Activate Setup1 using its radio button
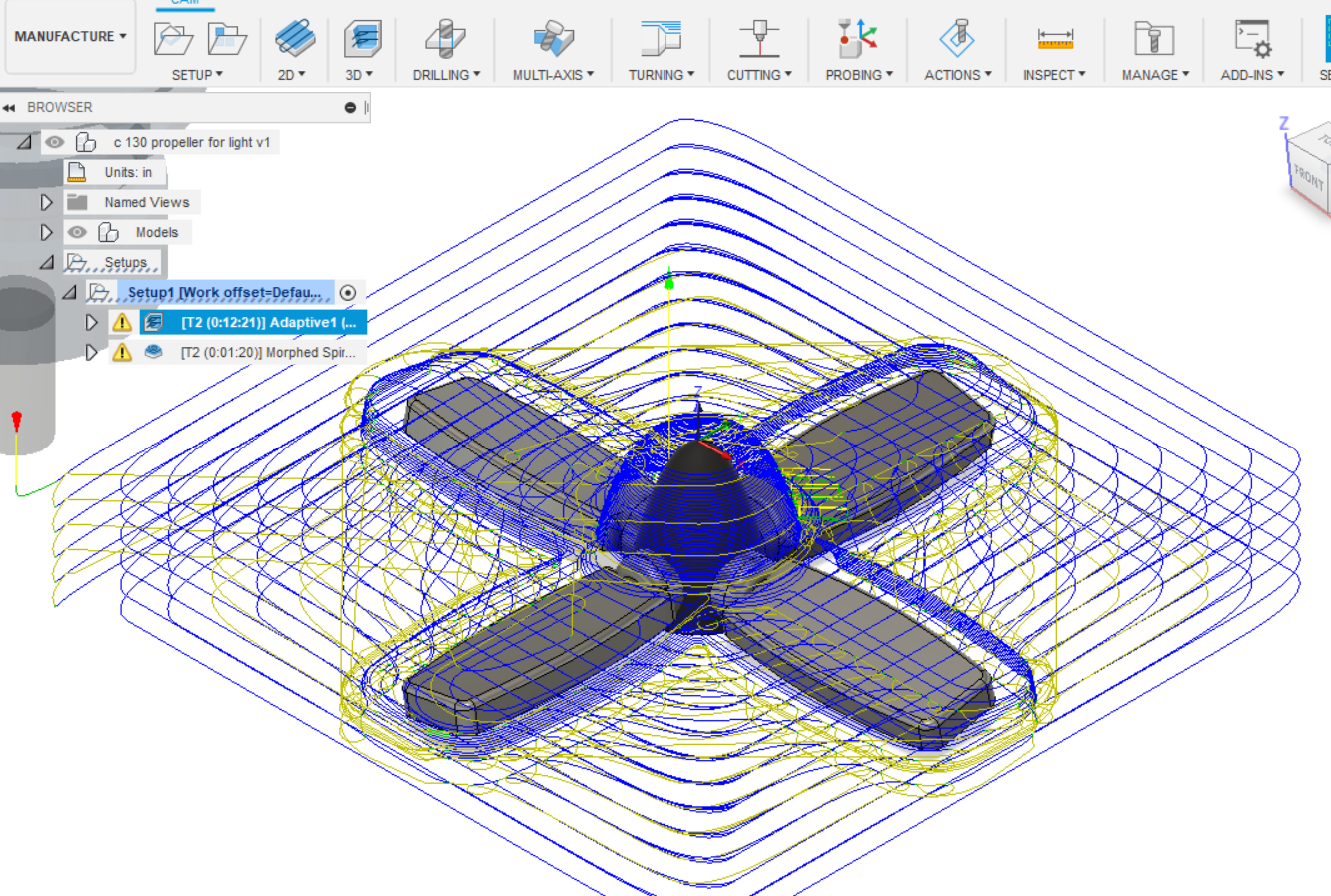 point(348,292)
